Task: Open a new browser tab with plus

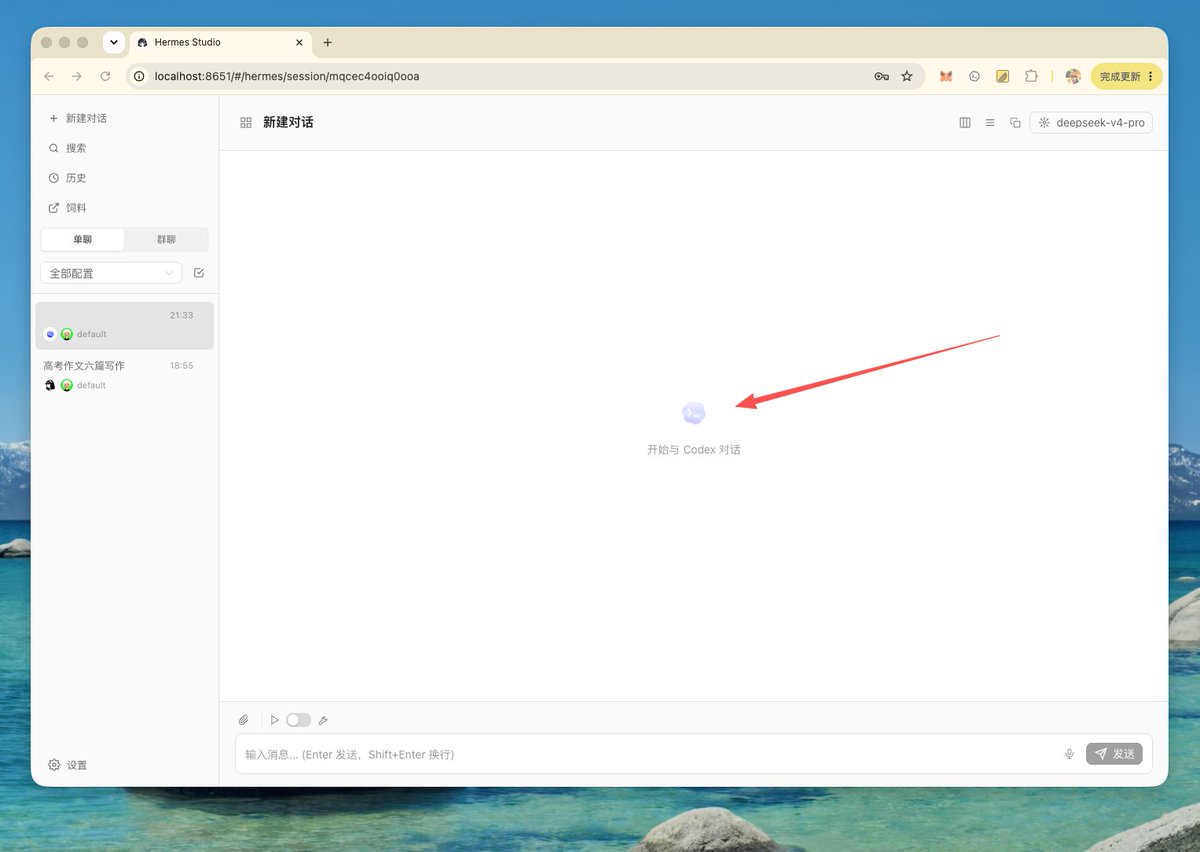Action: pos(327,42)
